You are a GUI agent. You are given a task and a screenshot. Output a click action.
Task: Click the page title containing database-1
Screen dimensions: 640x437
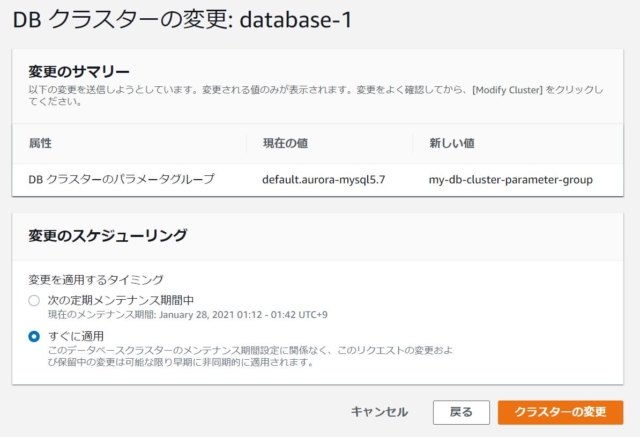click(182, 20)
